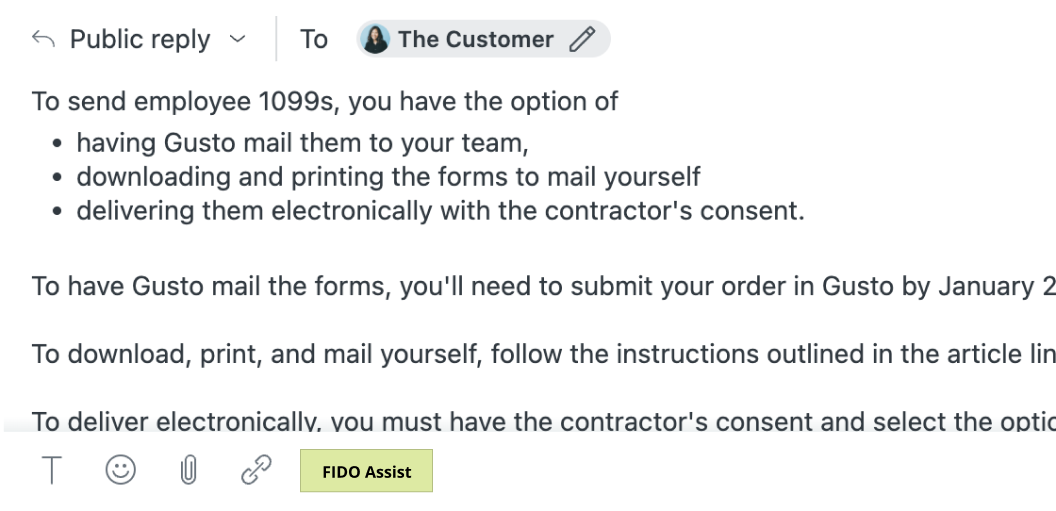This screenshot has width=1056, height=511.
Task: Click the 'downloading and printing the forms' bullet
Action: click(x=389, y=177)
